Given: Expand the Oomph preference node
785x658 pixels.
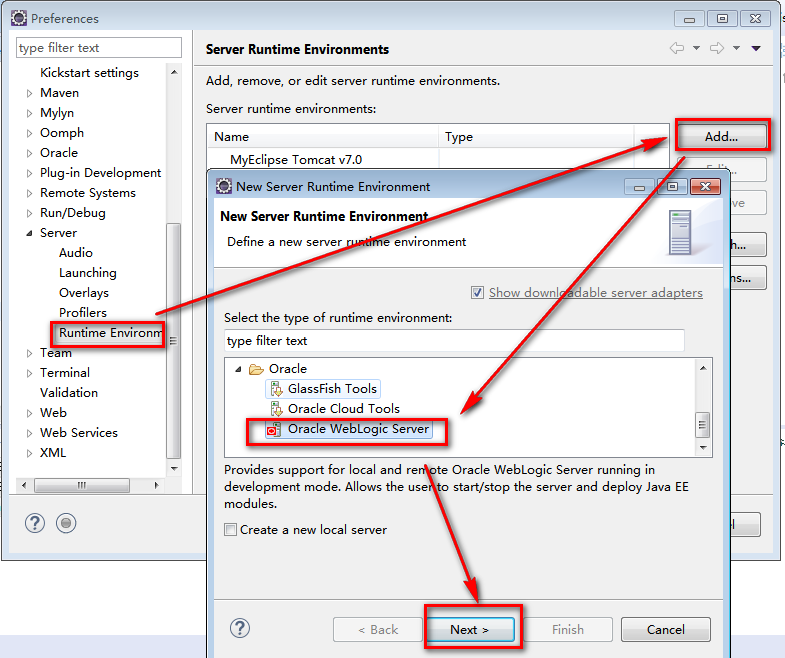Looking at the screenshot, I should click(x=30, y=133).
